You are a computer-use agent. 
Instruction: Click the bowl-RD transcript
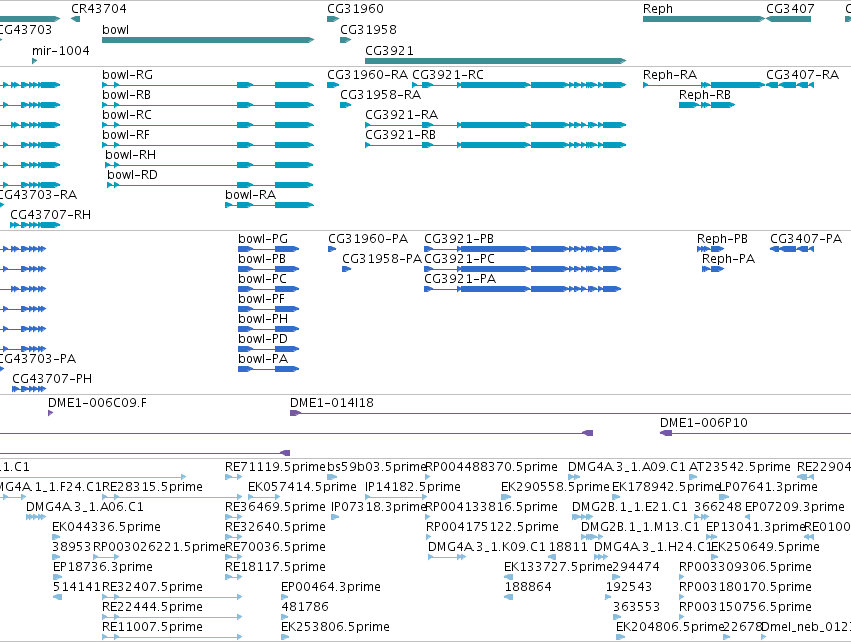[211, 185]
